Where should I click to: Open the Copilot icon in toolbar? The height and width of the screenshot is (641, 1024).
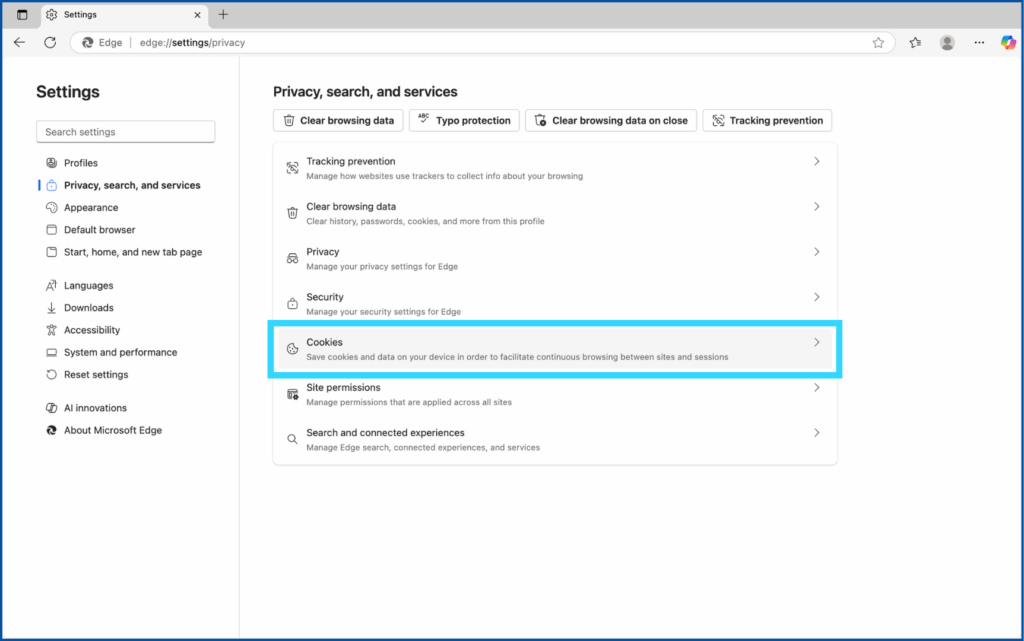[1008, 43]
